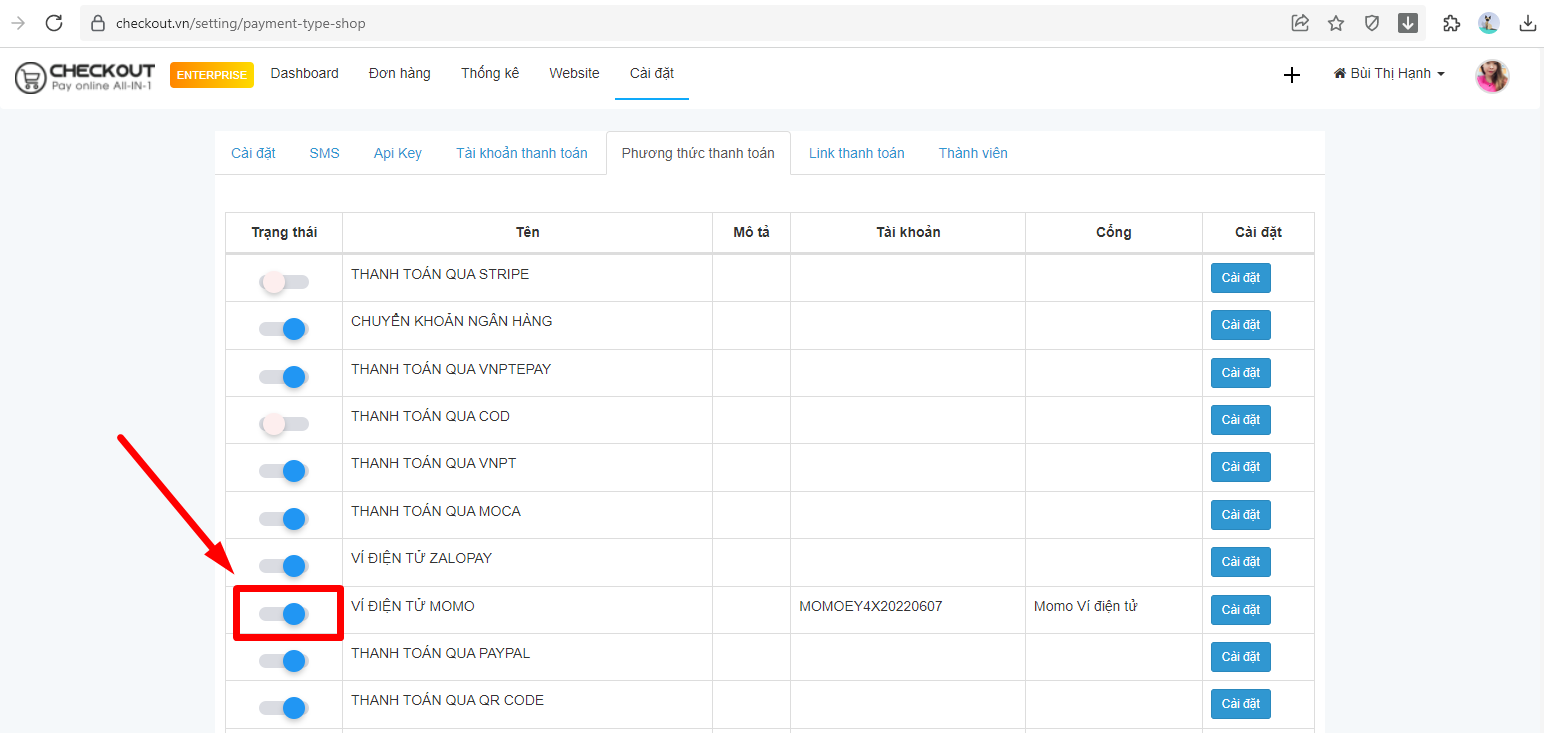Click the lock icon in address bar
The height and width of the screenshot is (733, 1544).
(97, 23)
